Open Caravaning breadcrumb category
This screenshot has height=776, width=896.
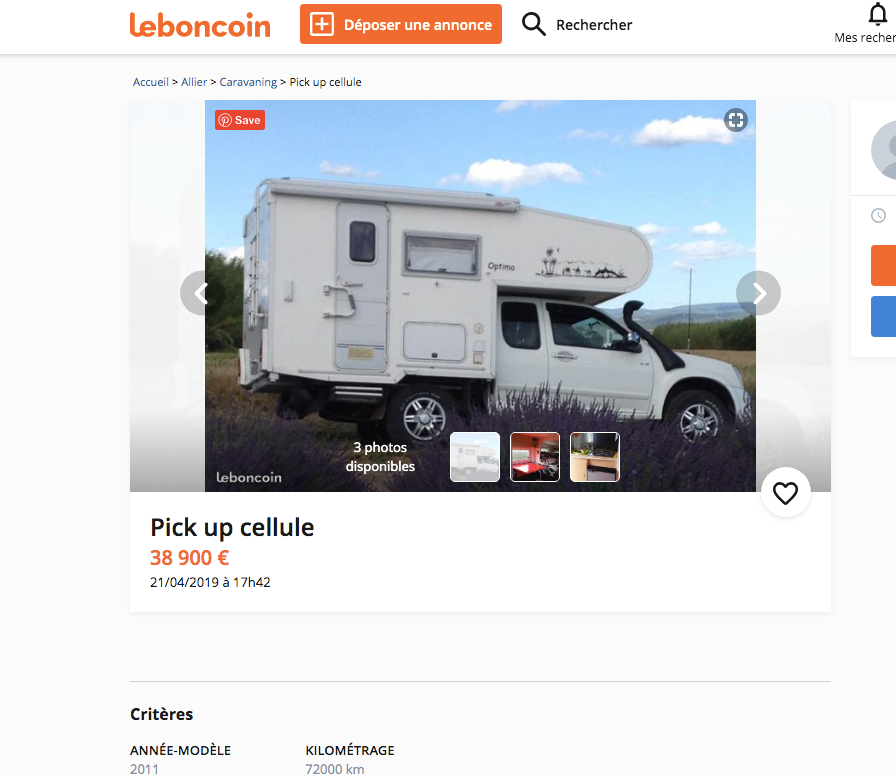point(248,82)
